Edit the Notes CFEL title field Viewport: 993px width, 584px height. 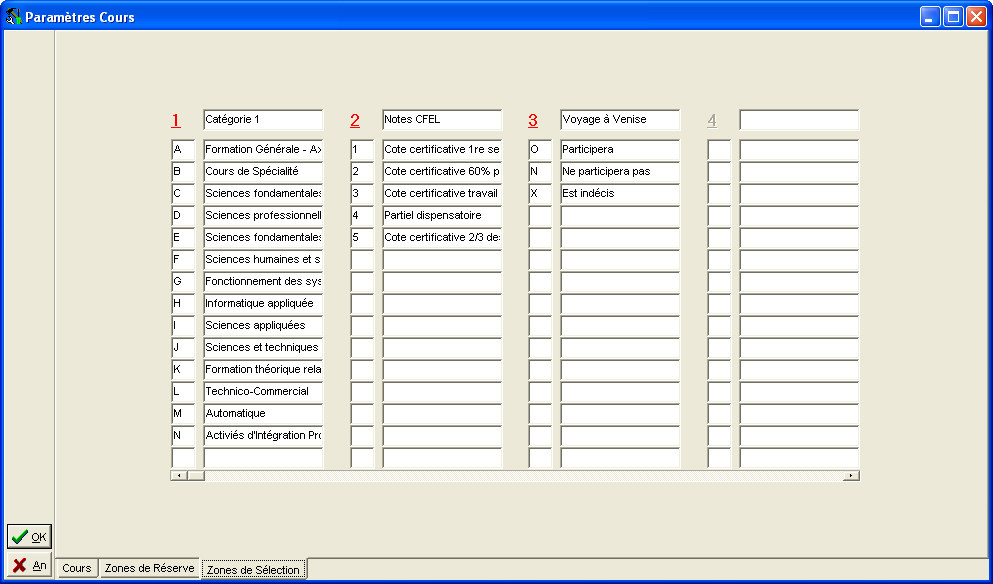(442, 120)
